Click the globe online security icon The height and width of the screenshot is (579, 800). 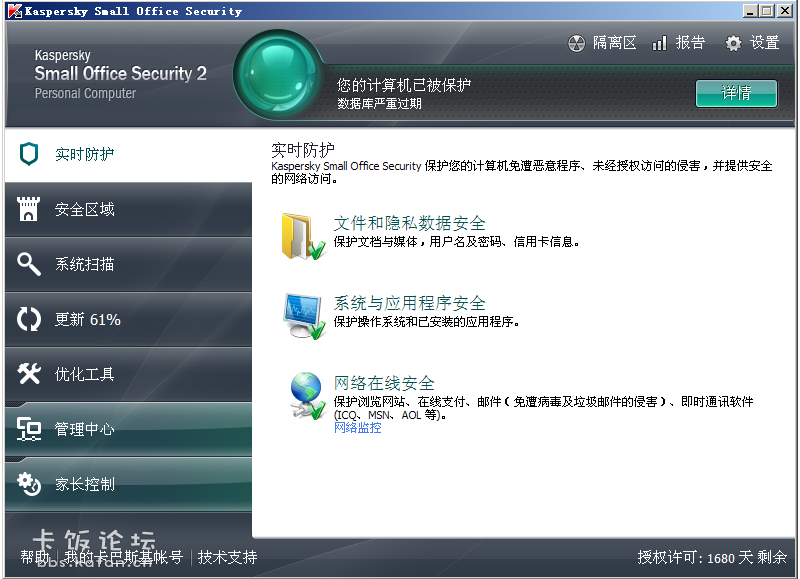point(308,396)
